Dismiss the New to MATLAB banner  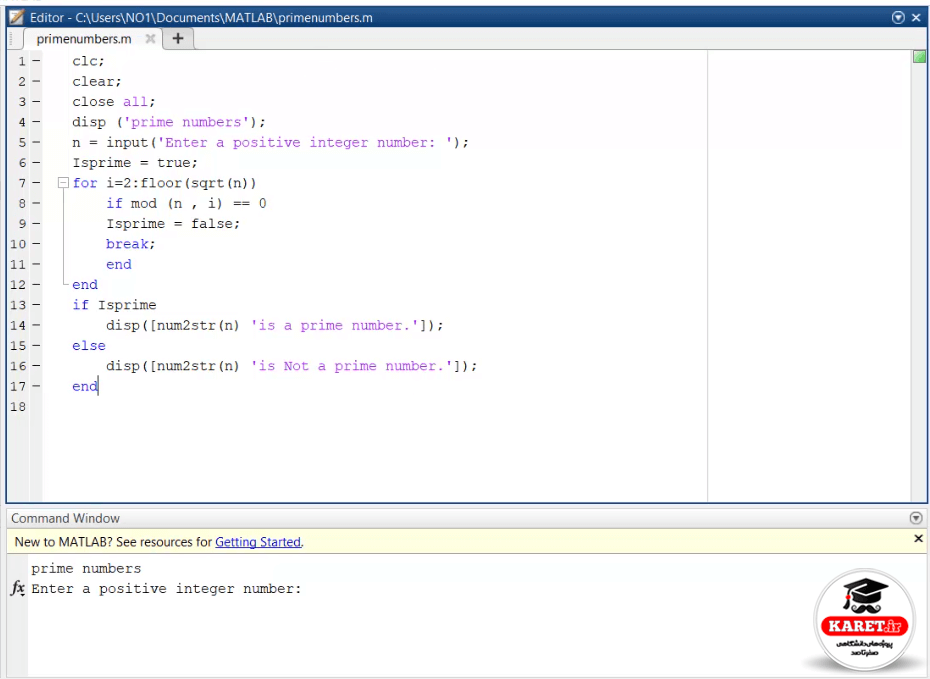(x=918, y=538)
